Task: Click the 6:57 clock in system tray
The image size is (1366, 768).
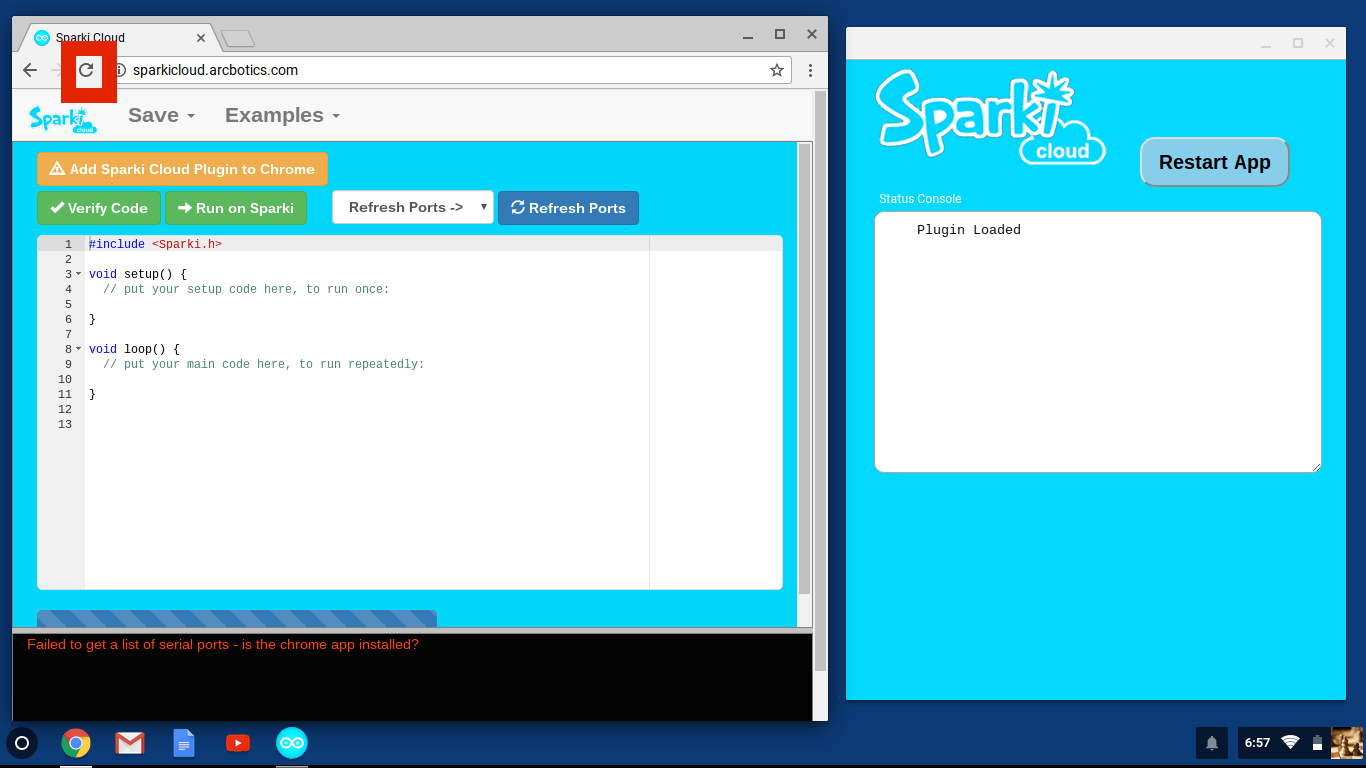Action: pos(1257,743)
